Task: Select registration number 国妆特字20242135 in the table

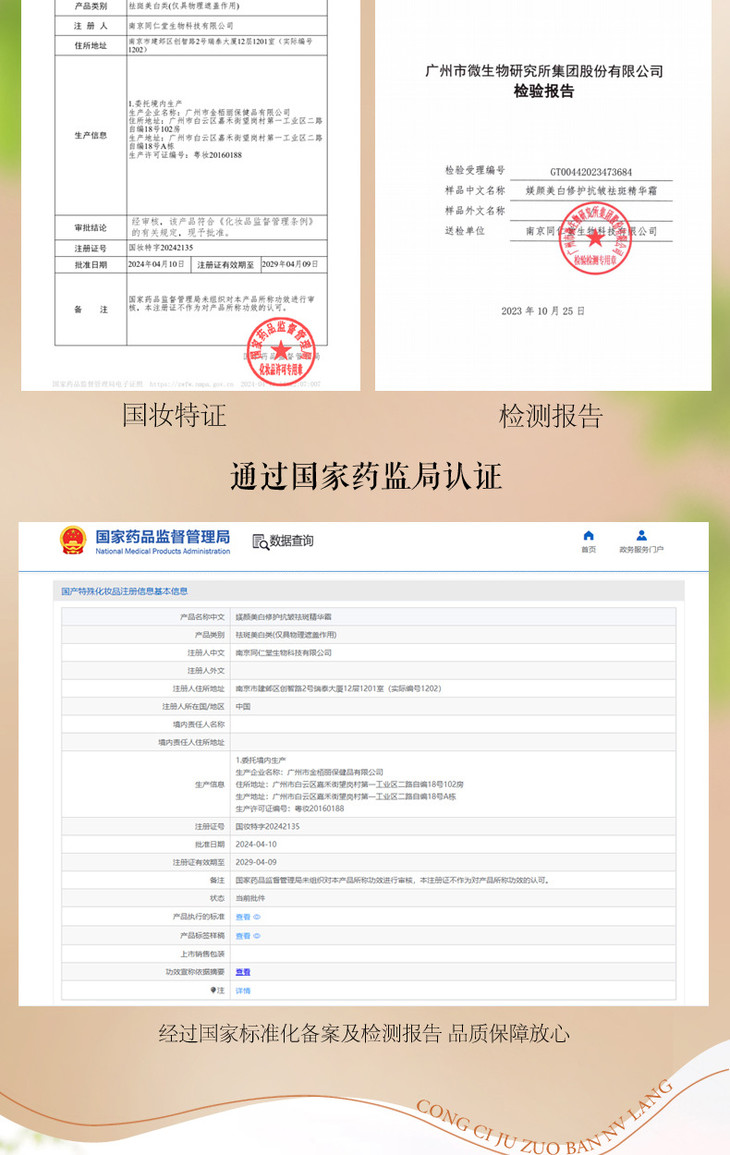Action: point(267,827)
